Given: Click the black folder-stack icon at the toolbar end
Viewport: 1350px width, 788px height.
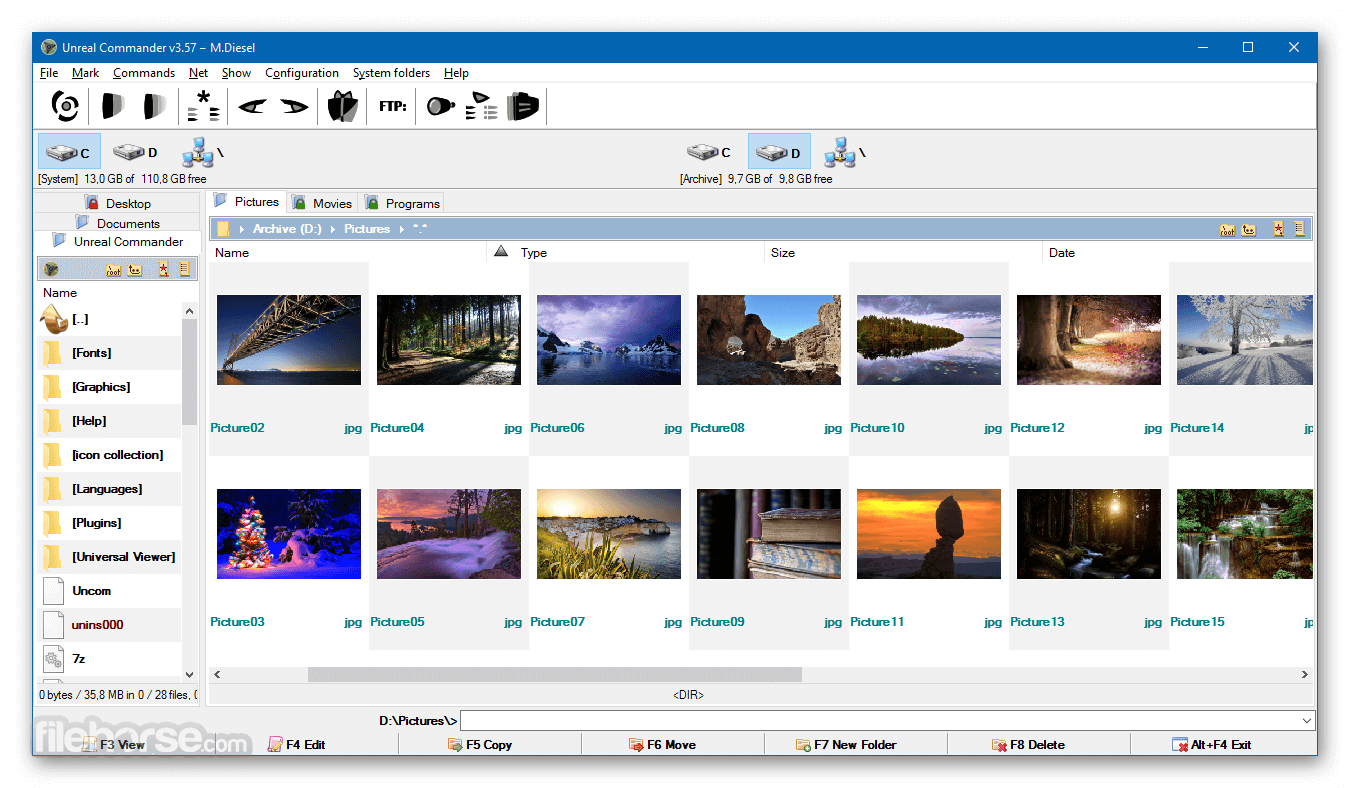Looking at the screenshot, I should pyautogui.click(x=523, y=106).
